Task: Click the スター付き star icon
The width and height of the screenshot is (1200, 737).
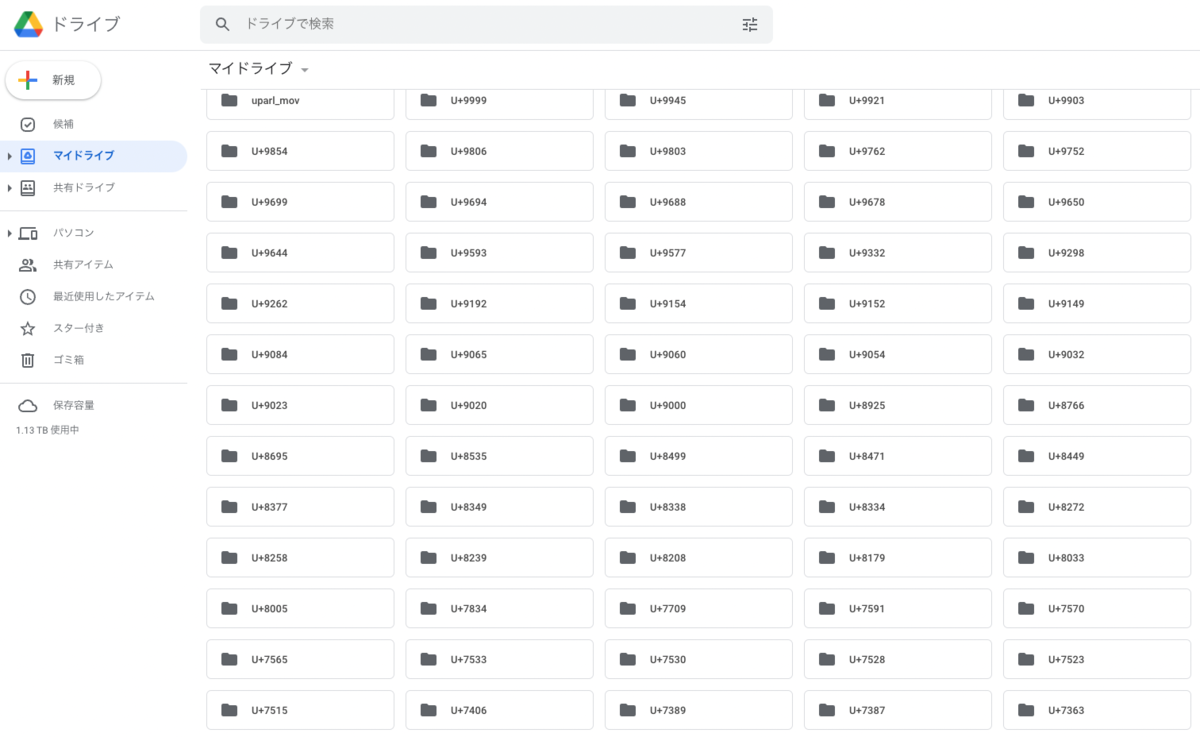Action: pos(28,328)
